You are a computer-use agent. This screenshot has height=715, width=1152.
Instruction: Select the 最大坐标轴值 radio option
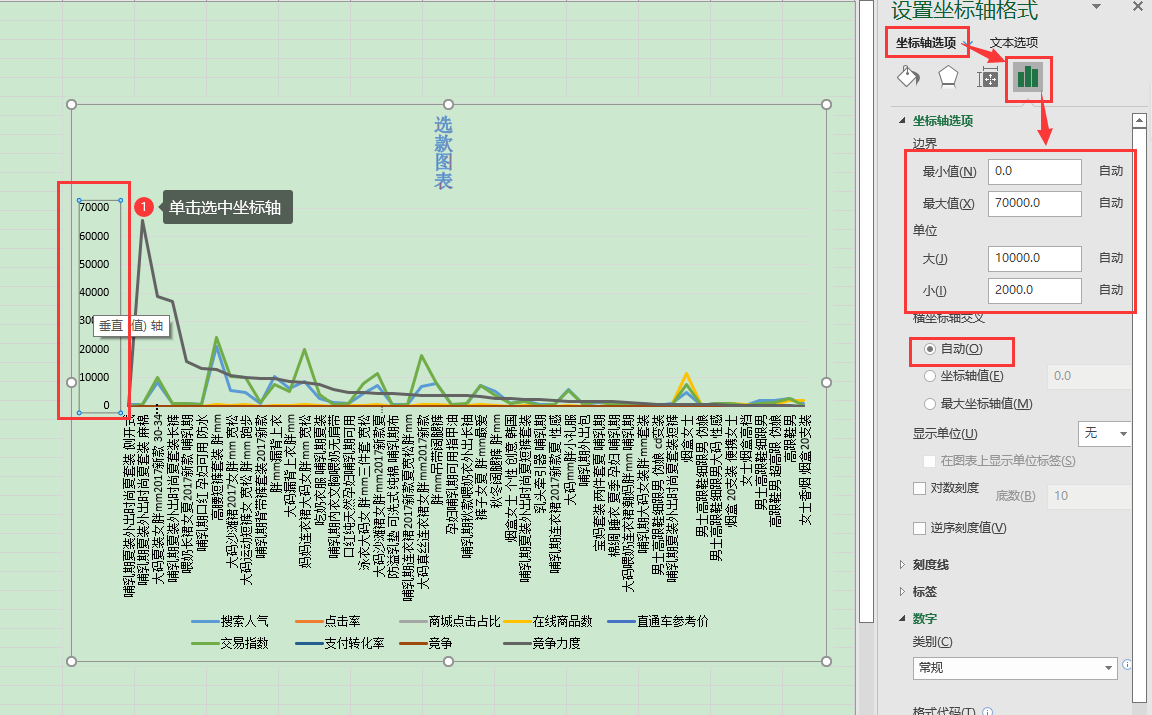click(932, 404)
